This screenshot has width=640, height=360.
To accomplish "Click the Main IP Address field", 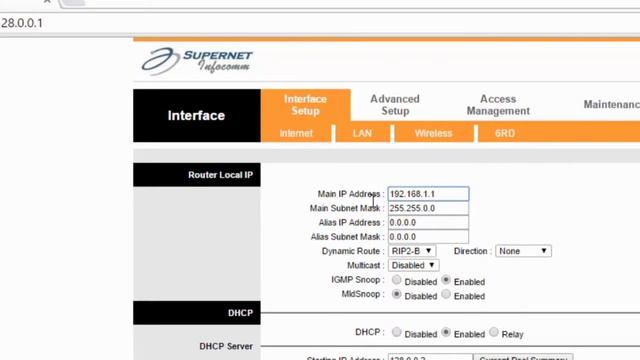I will pyautogui.click(x=428, y=194).
